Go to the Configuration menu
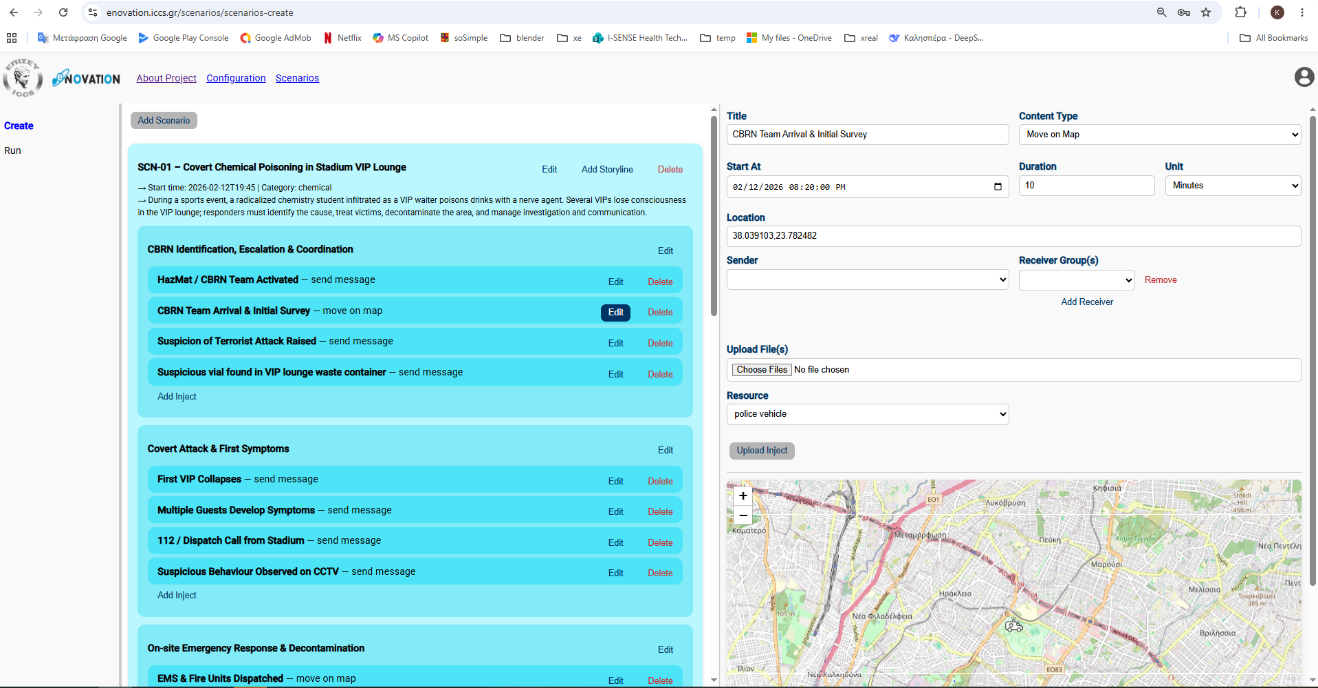Viewport: 1318px width, 688px height. click(x=236, y=78)
